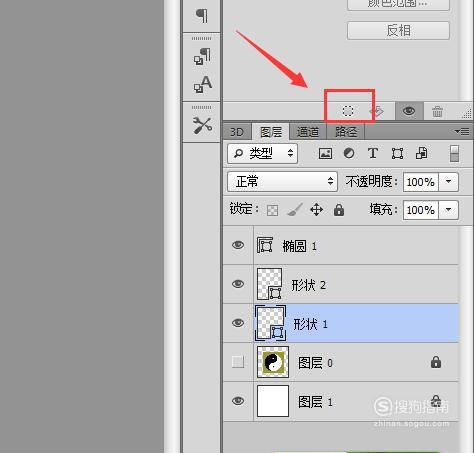
Task: Click the 颜色范围 button
Action: point(398,4)
